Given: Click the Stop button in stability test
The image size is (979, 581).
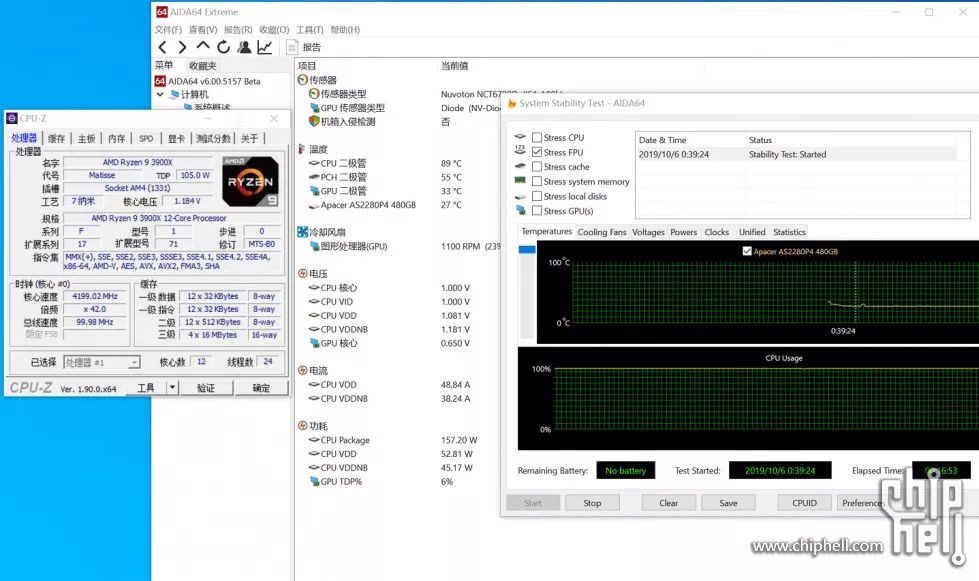Looking at the screenshot, I should 592,503.
